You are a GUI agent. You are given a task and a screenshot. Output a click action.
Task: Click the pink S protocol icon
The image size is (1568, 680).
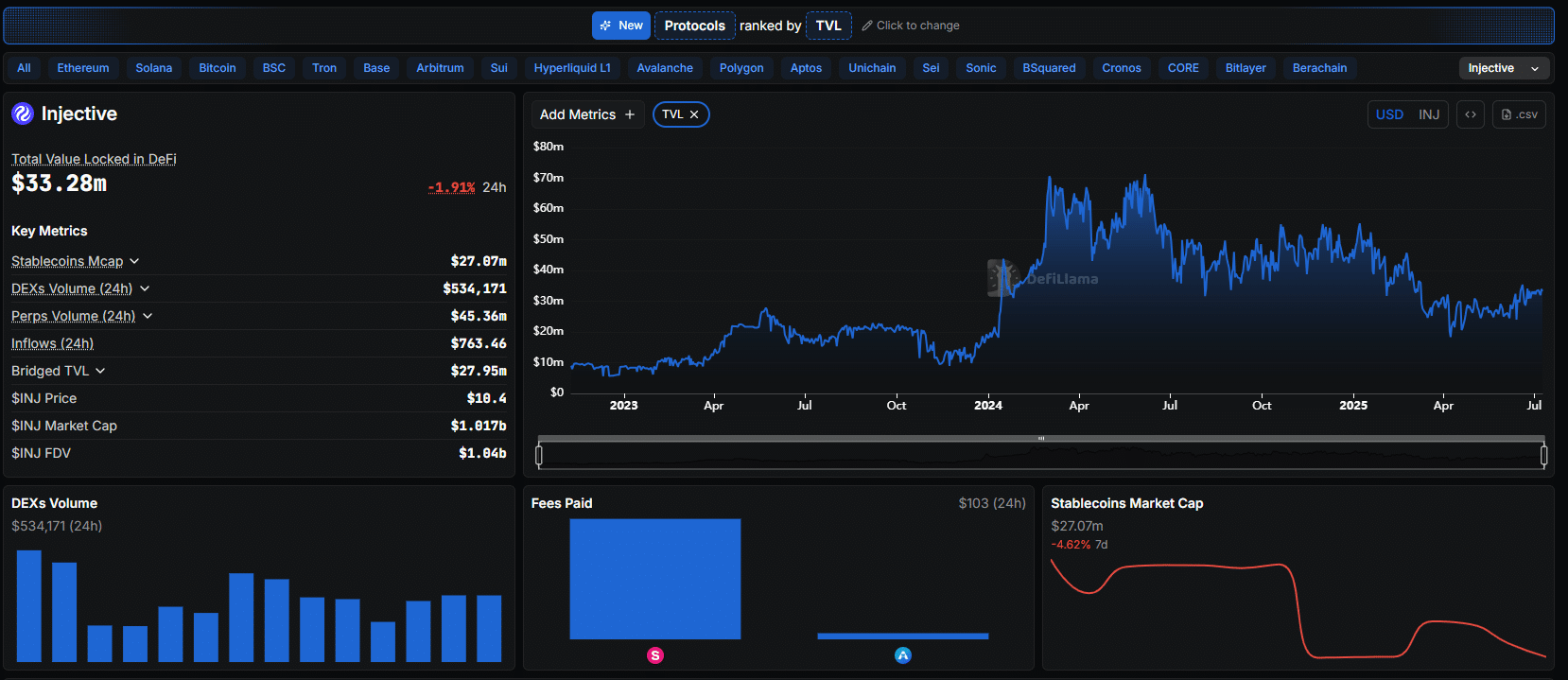tap(655, 655)
